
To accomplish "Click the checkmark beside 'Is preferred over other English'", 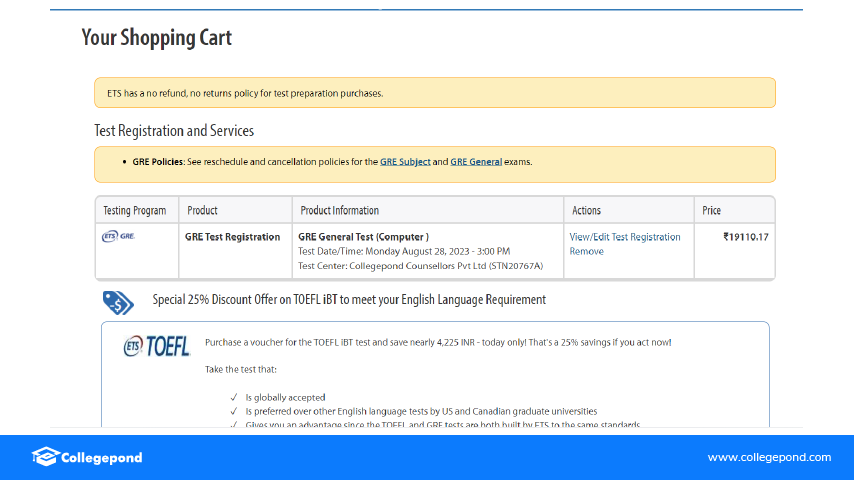I will 233,411.
